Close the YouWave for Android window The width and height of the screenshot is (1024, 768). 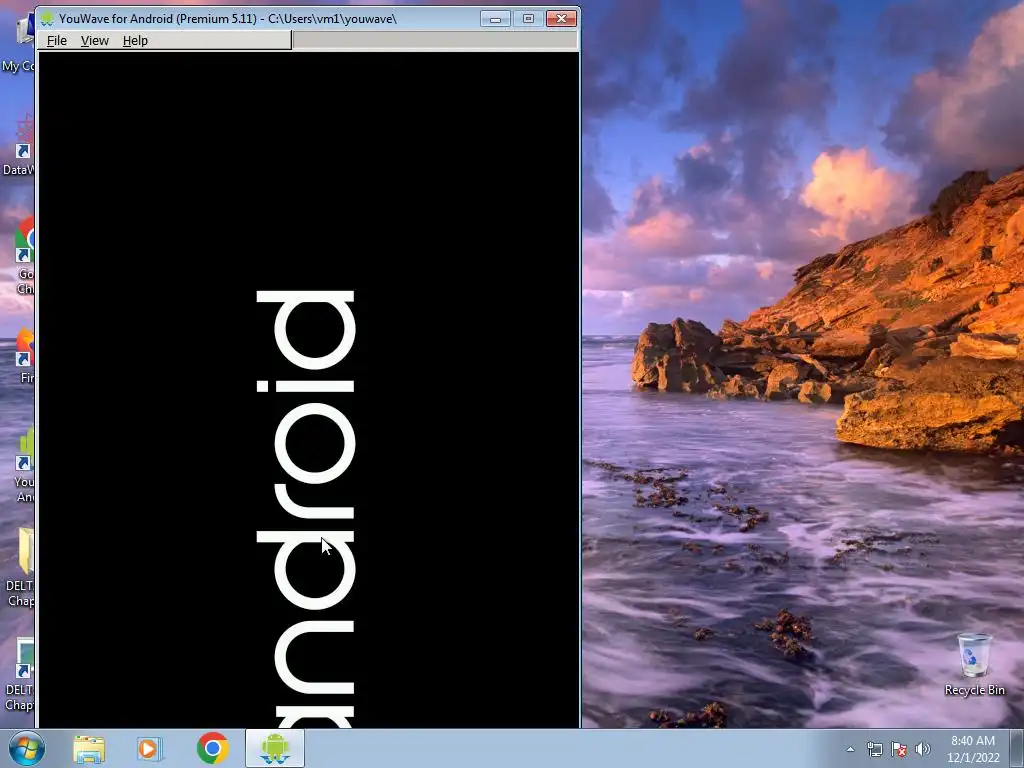tap(561, 19)
